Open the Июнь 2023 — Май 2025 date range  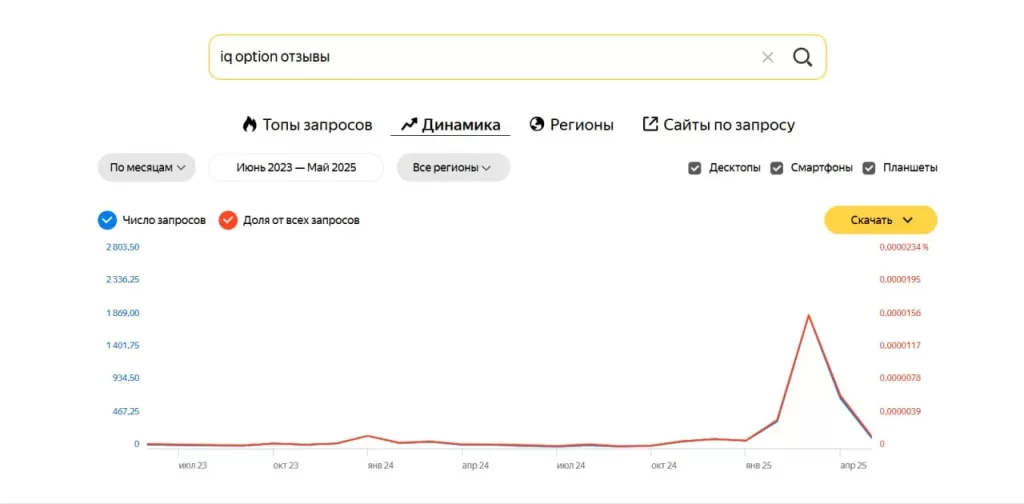pyautogui.click(x=296, y=167)
